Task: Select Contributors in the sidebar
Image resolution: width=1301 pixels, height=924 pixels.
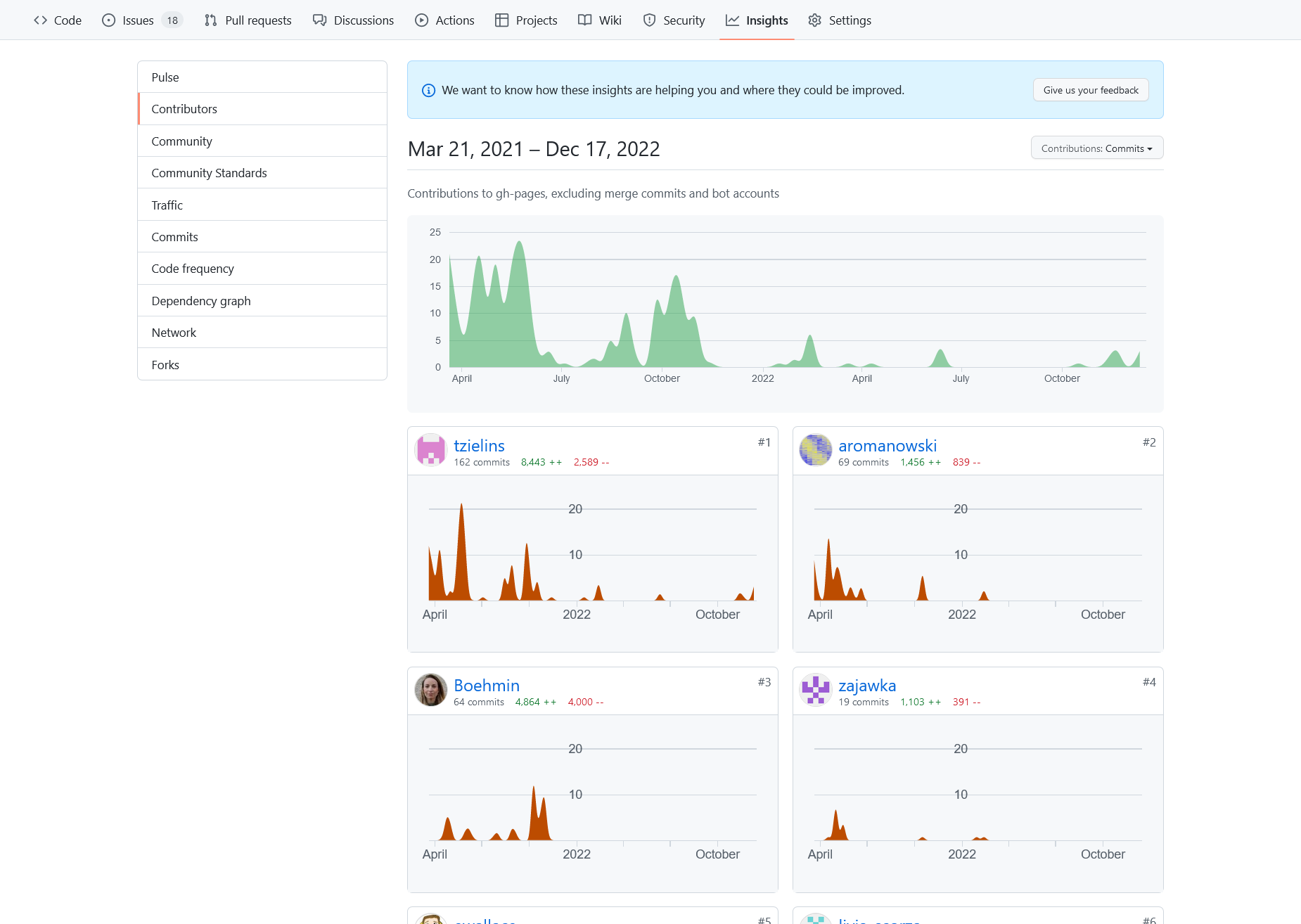Action: click(262, 109)
